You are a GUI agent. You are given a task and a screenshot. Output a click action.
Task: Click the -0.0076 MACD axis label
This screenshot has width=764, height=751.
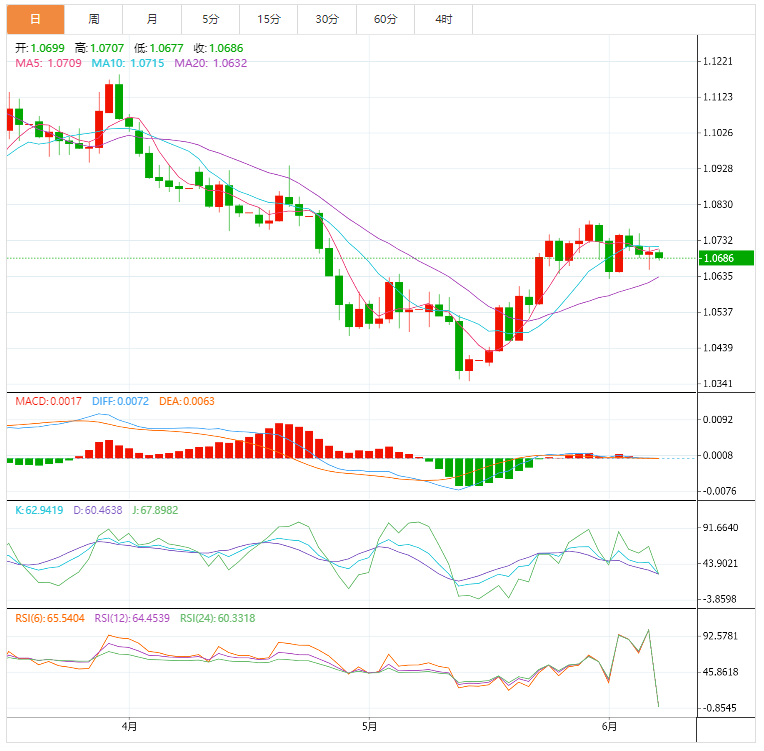[x=719, y=491]
